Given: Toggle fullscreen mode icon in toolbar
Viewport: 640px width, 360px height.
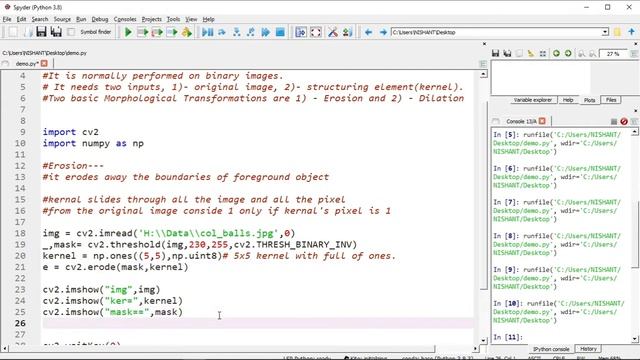Looking at the screenshot, I should [x=316, y=32].
